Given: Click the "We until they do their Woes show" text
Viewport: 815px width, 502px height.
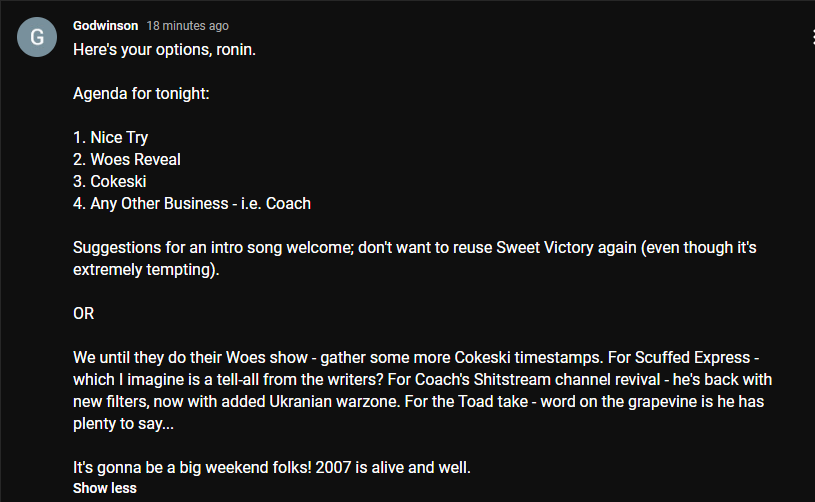Looking at the screenshot, I should coord(190,358).
